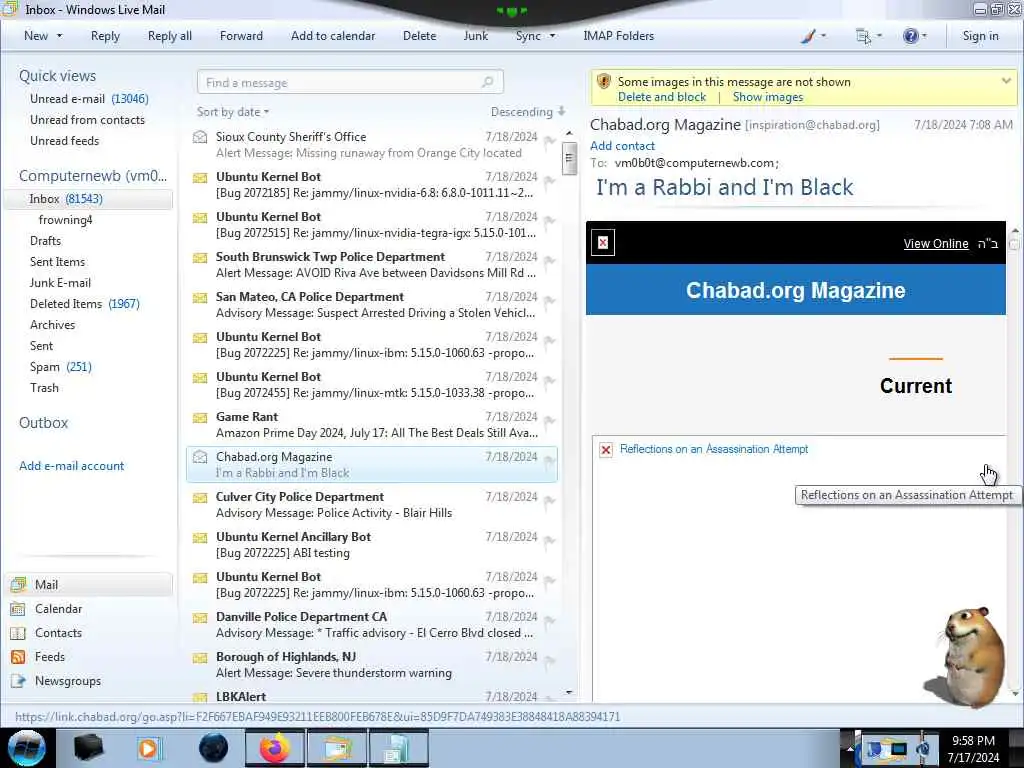Click envelope icon of Game Rant message
The image size is (1024, 768).
click(200, 417)
